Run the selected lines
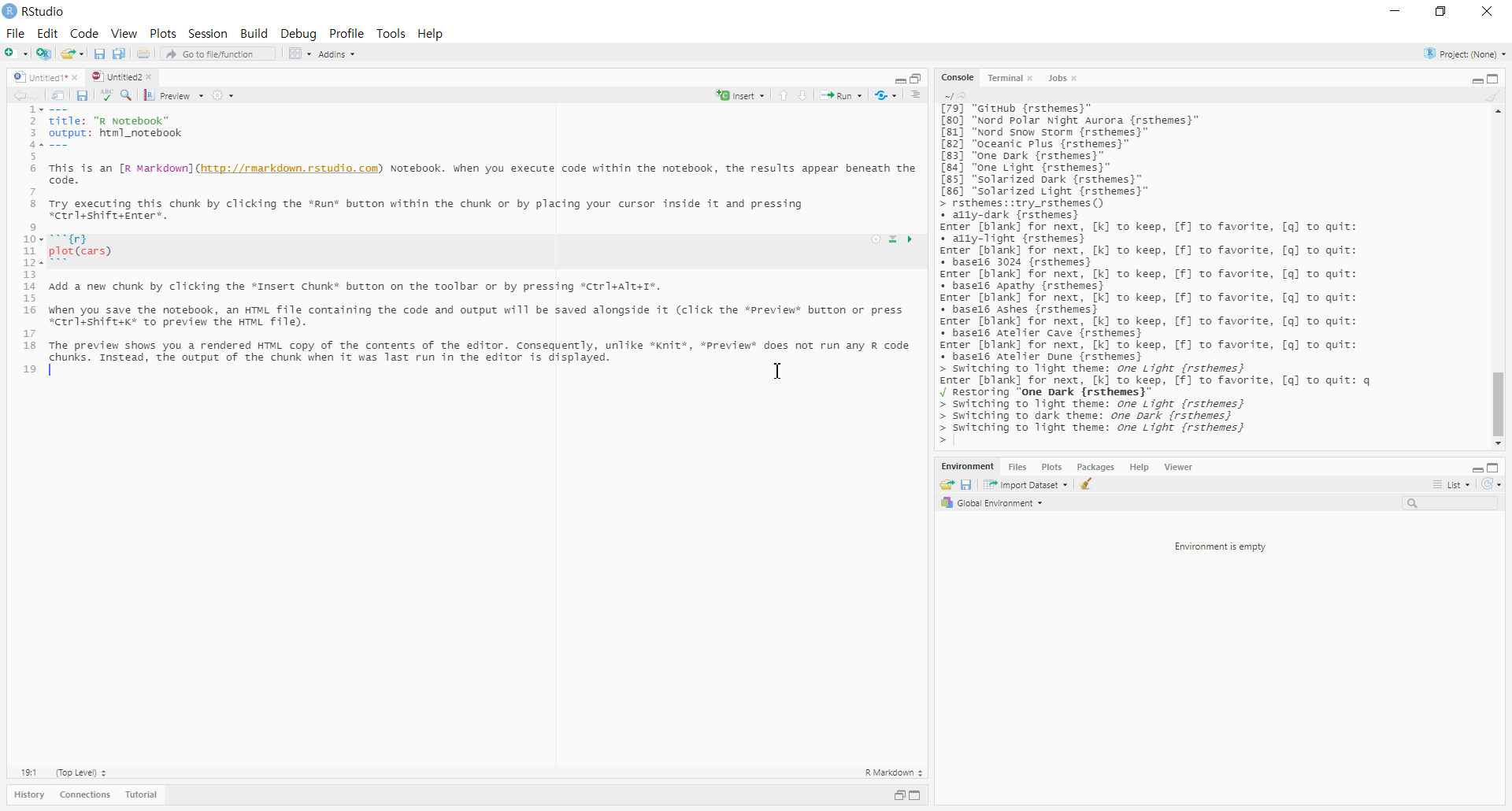This screenshot has height=811, width=1512. click(x=836, y=95)
